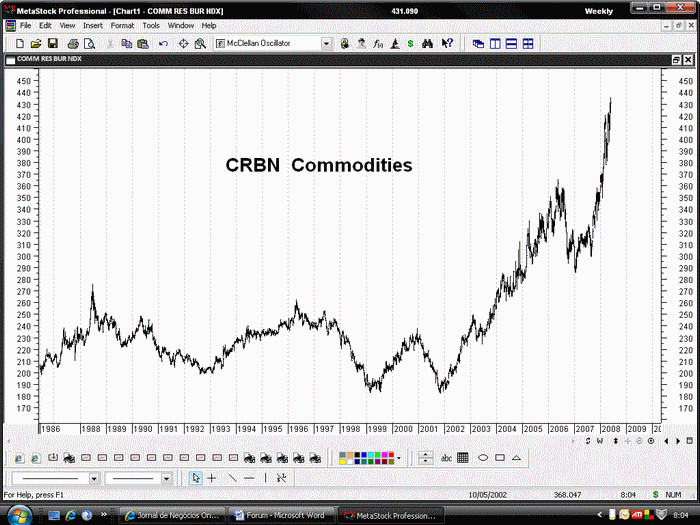Click the Copy icon

pos(126,44)
